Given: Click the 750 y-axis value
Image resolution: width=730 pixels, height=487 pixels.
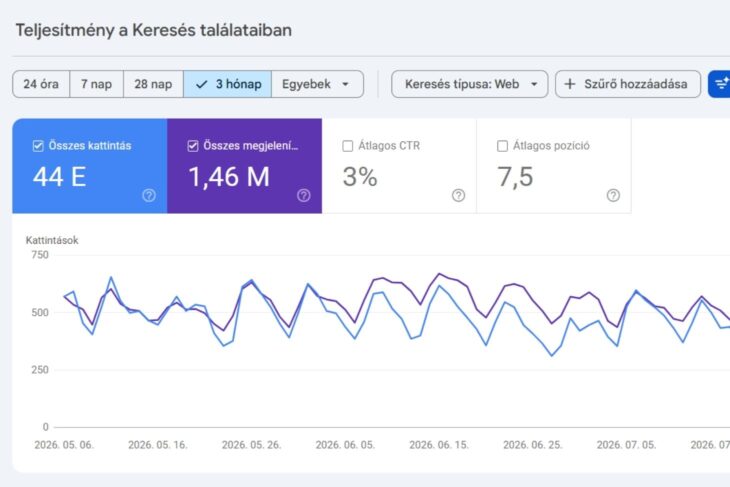Looking at the screenshot, I should click(40, 255).
